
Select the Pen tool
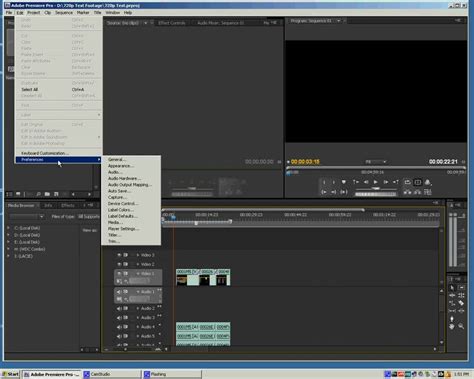pos(452,319)
